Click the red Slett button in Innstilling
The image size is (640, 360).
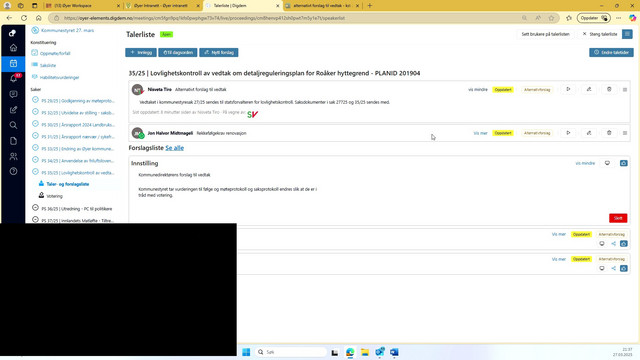(x=618, y=218)
